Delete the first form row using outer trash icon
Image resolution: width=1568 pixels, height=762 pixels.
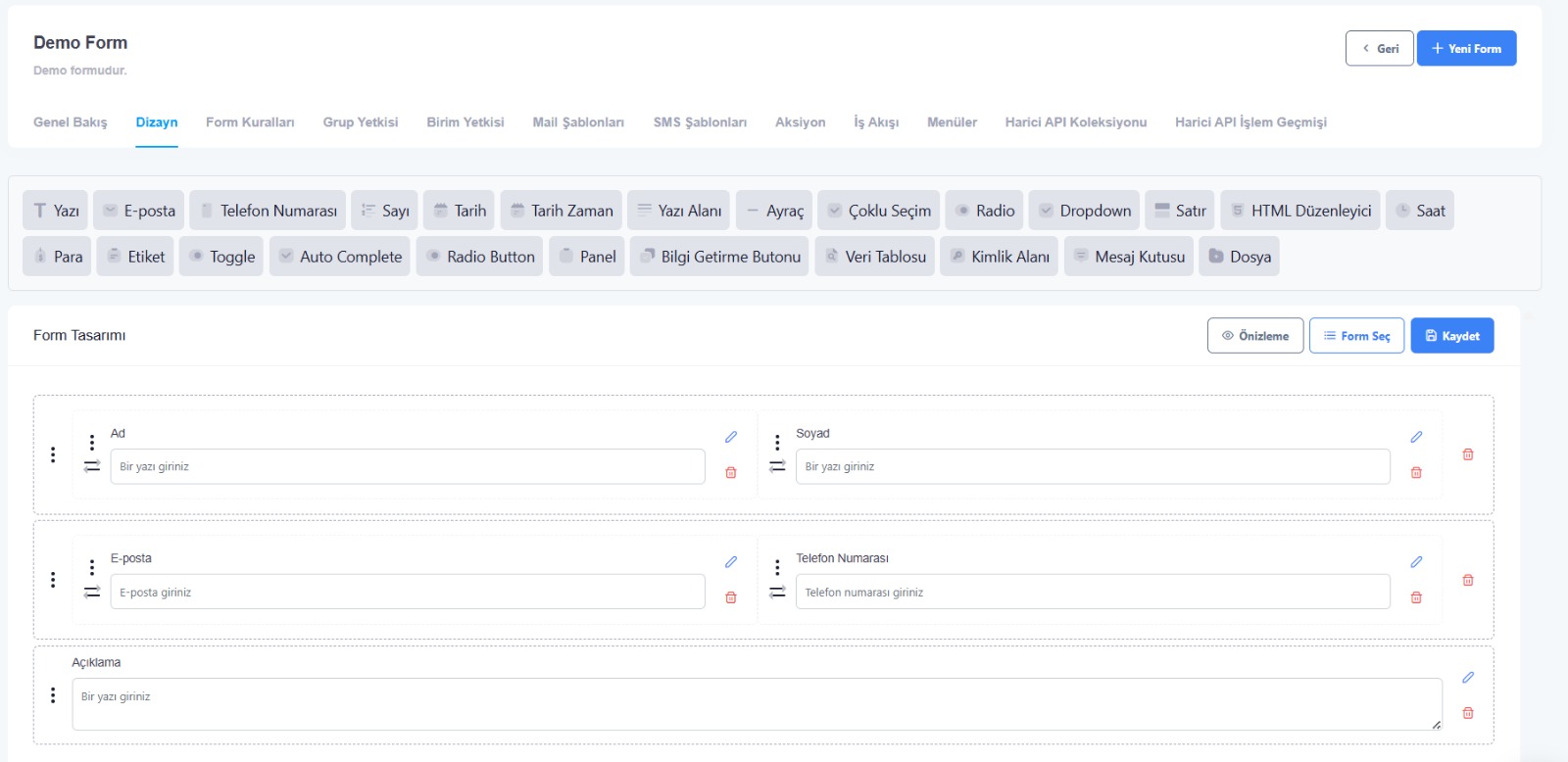[1467, 454]
